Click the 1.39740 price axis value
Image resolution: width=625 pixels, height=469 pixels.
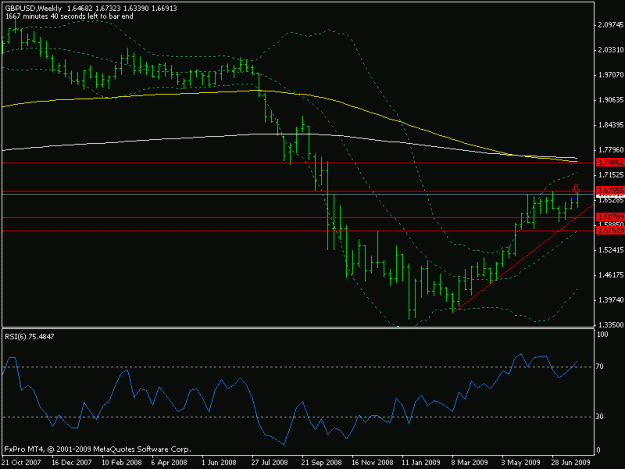(611, 300)
